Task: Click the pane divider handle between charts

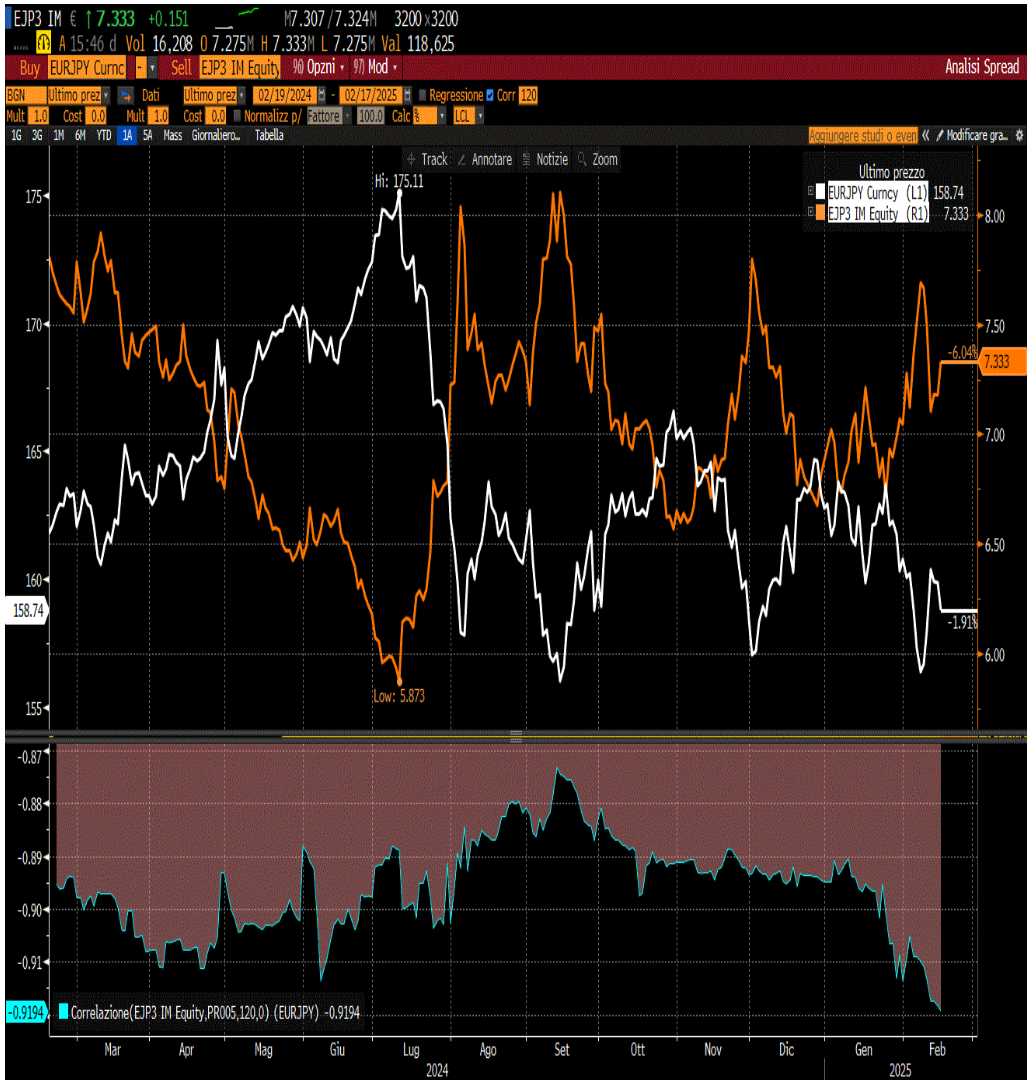Action: [516, 738]
